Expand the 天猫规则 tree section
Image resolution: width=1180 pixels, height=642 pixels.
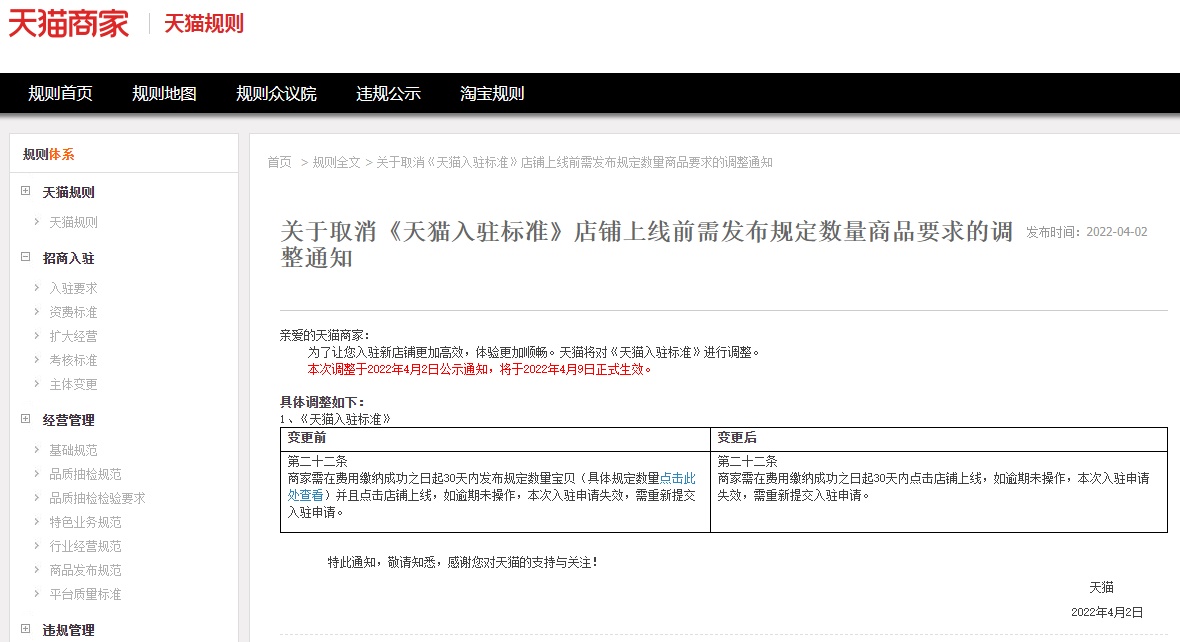26,191
